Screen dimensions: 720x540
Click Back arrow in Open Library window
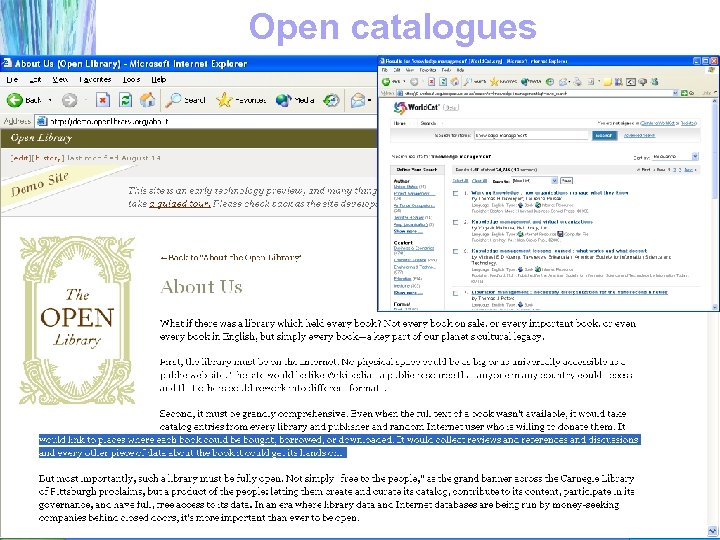[15, 100]
